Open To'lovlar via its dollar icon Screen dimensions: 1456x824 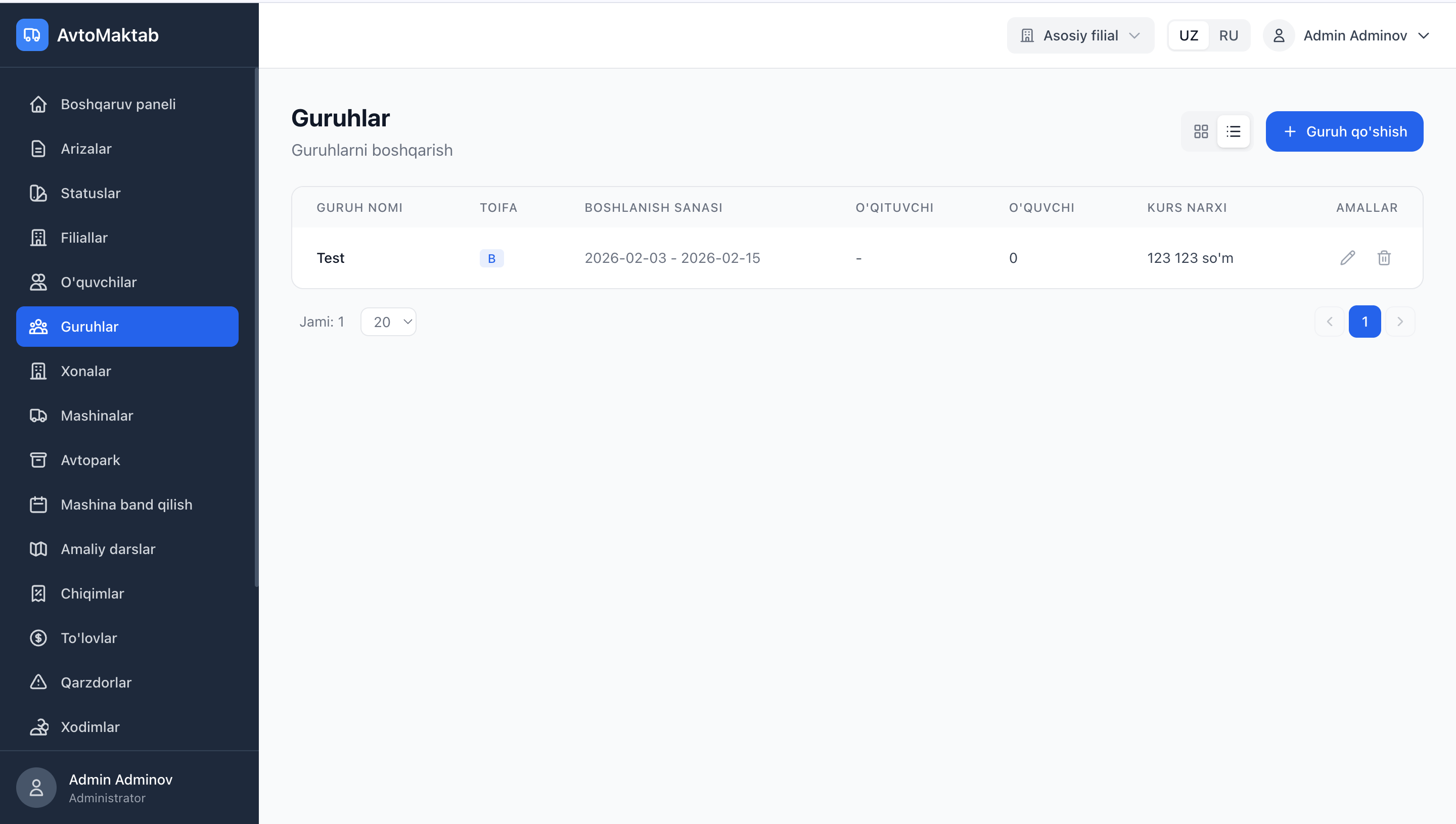(38, 638)
